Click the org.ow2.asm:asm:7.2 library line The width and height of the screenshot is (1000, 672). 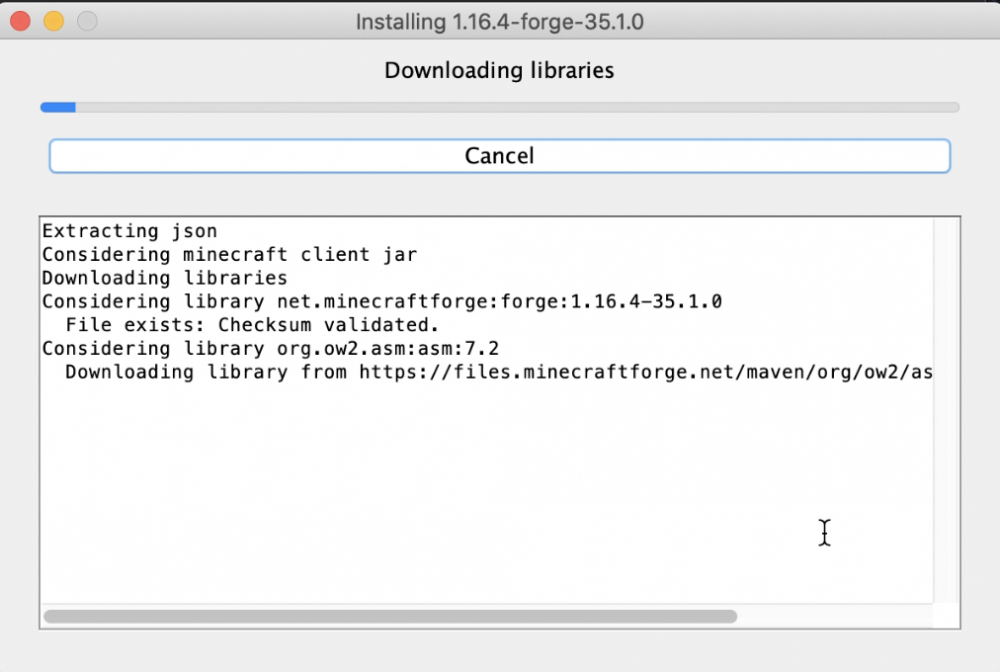270,349
